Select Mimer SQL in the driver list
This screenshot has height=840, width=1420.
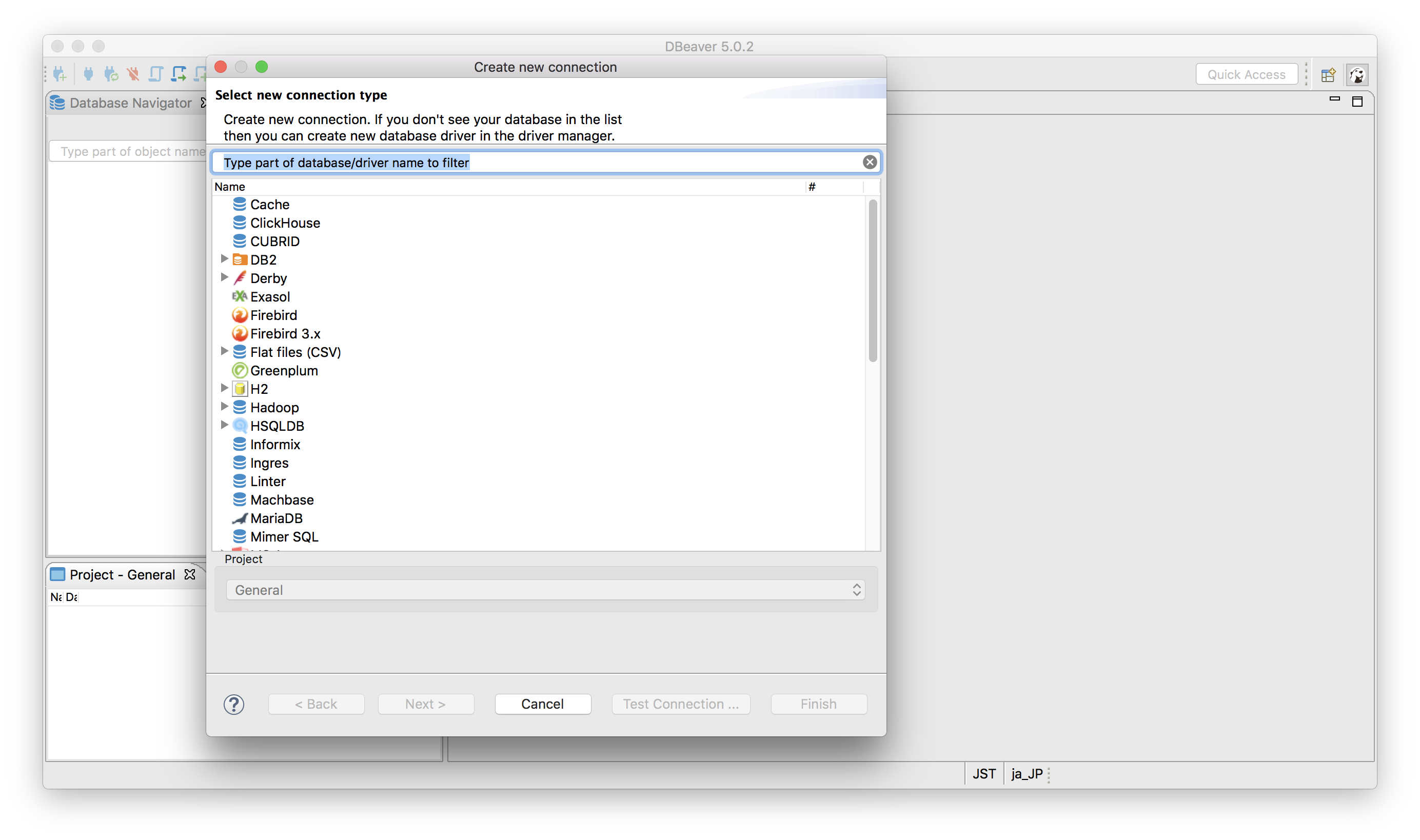(x=284, y=536)
